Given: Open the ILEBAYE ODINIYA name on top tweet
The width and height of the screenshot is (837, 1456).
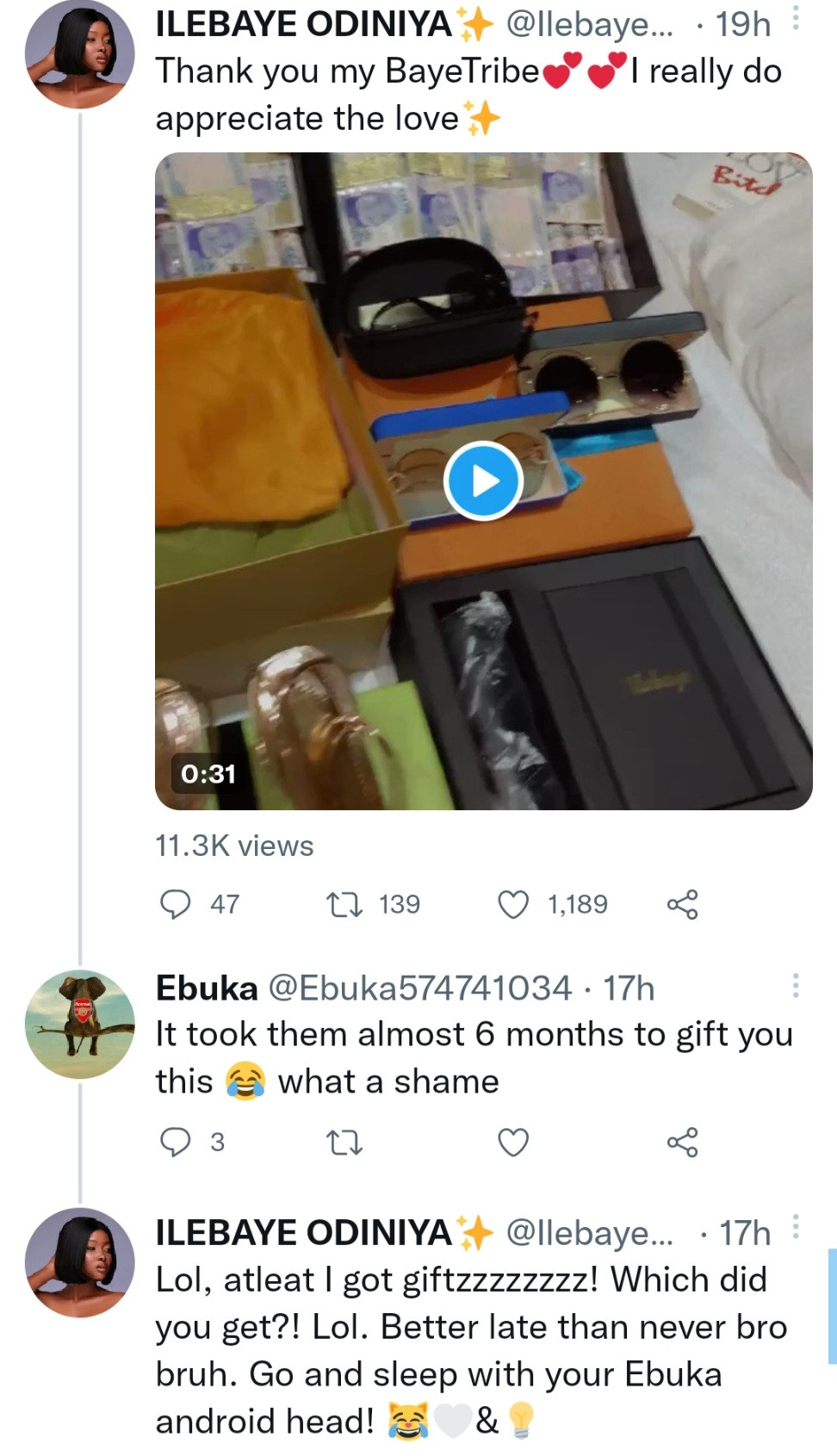Looking at the screenshot, I should [304, 24].
